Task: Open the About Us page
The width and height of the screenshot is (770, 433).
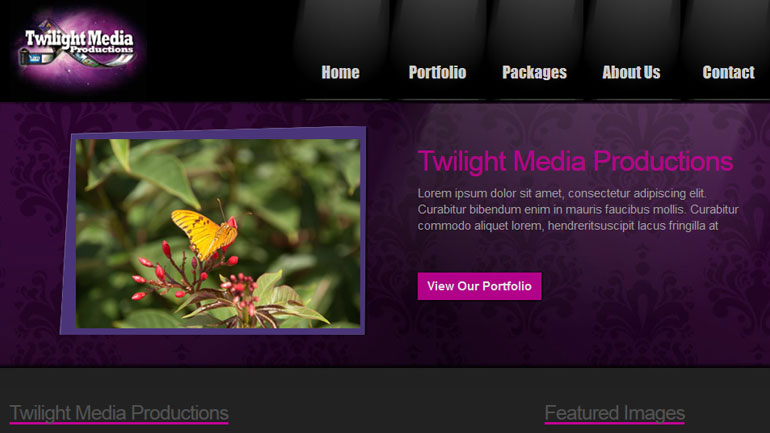Action: (x=631, y=72)
